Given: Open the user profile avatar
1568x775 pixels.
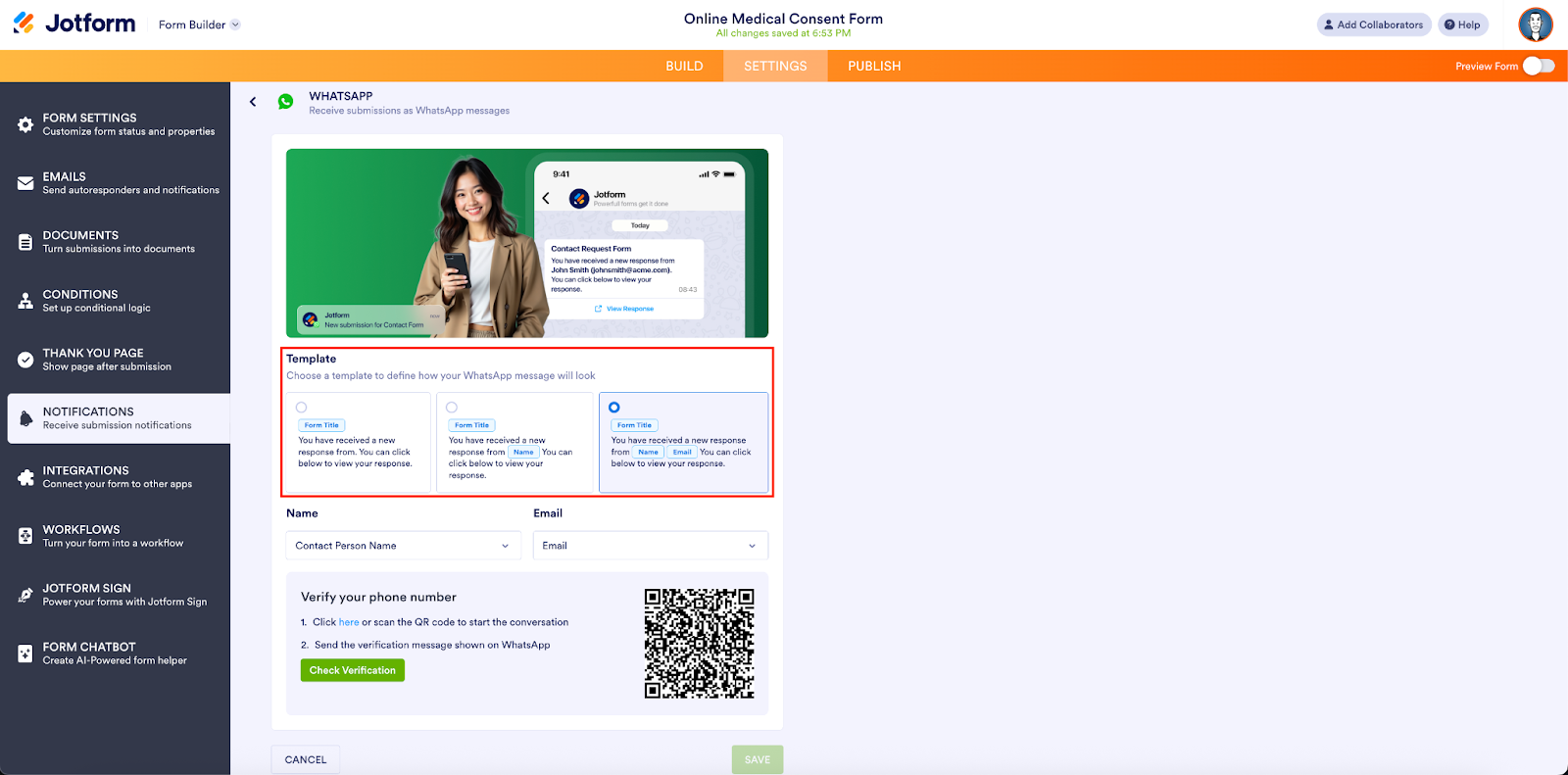Looking at the screenshot, I should click(1535, 24).
